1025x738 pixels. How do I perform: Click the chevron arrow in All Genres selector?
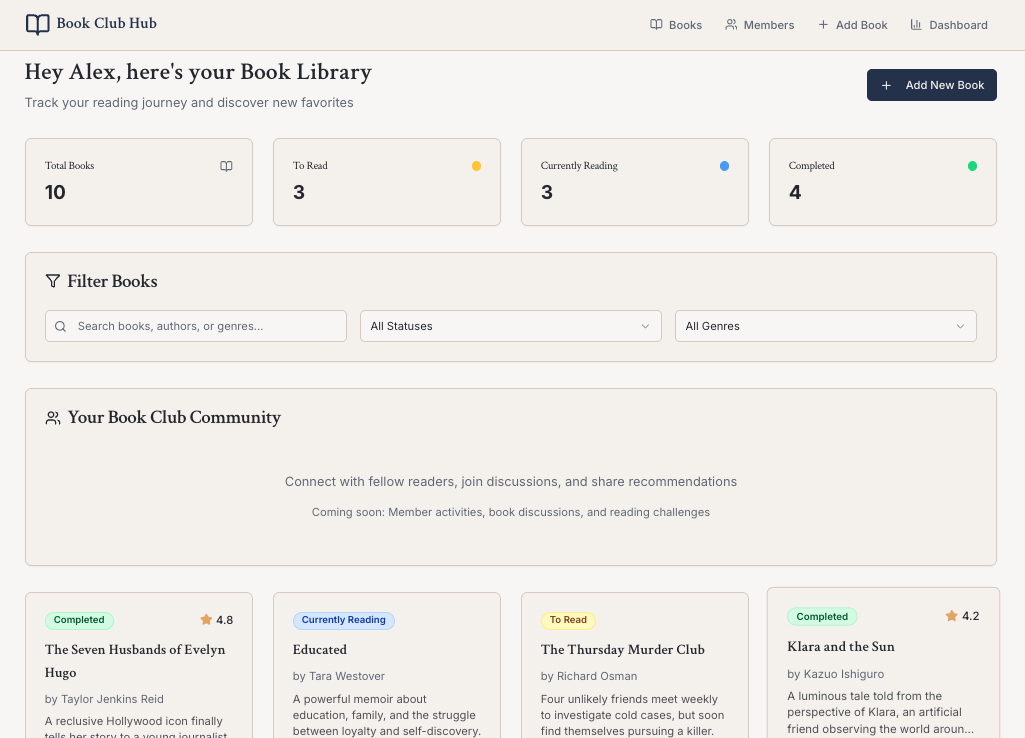(x=960, y=326)
